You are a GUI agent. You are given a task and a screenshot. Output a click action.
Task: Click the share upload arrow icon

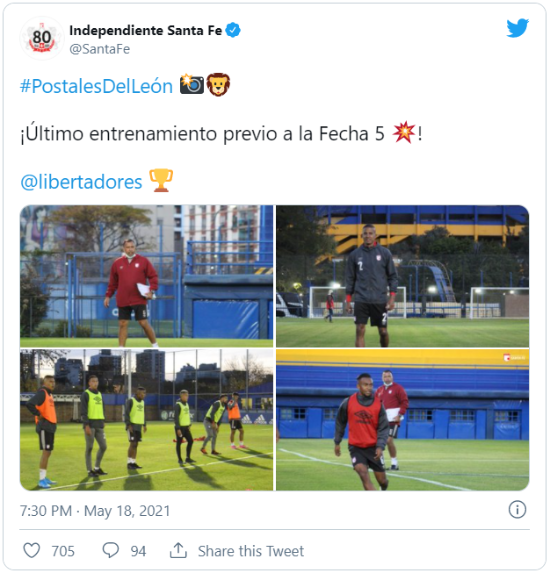point(178,550)
